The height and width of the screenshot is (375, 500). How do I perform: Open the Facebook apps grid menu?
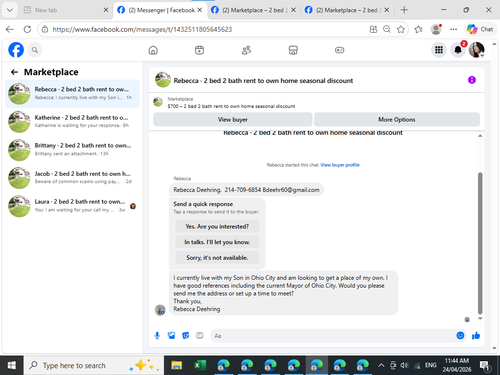pyautogui.click(x=439, y=50)
